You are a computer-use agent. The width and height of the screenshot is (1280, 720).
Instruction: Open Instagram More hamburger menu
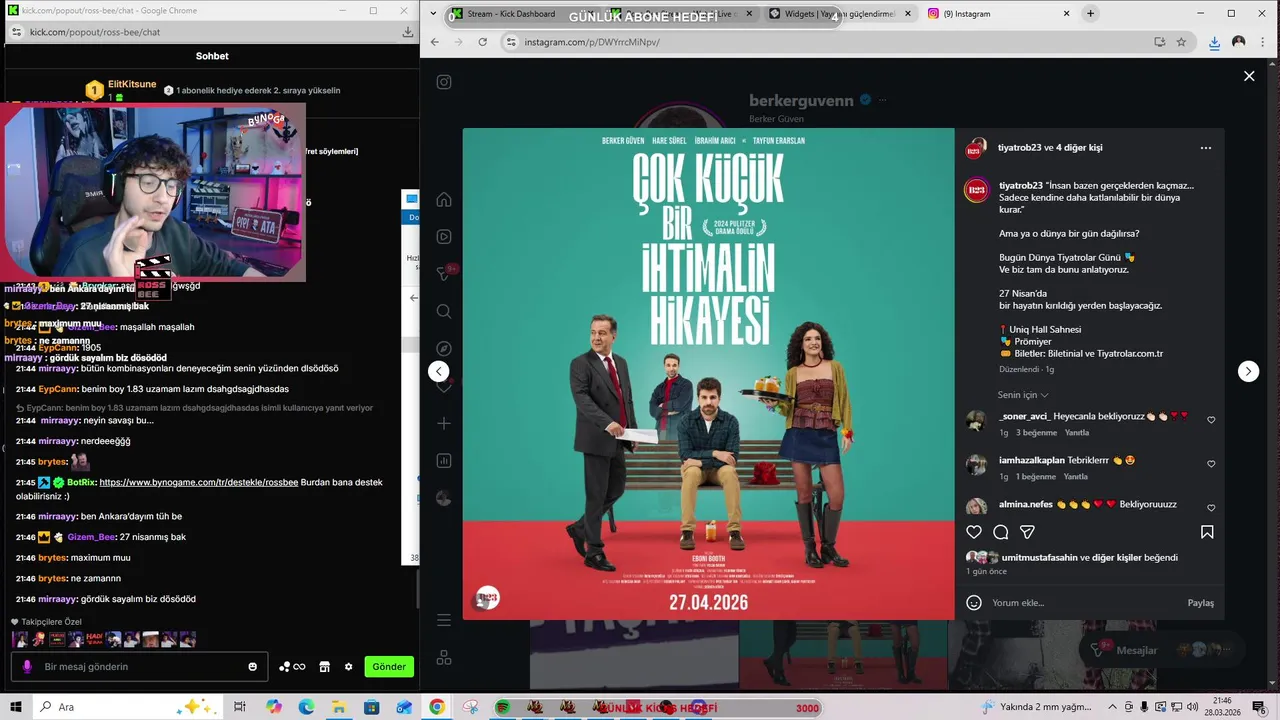pyautogui.click(x=444, y=620)
